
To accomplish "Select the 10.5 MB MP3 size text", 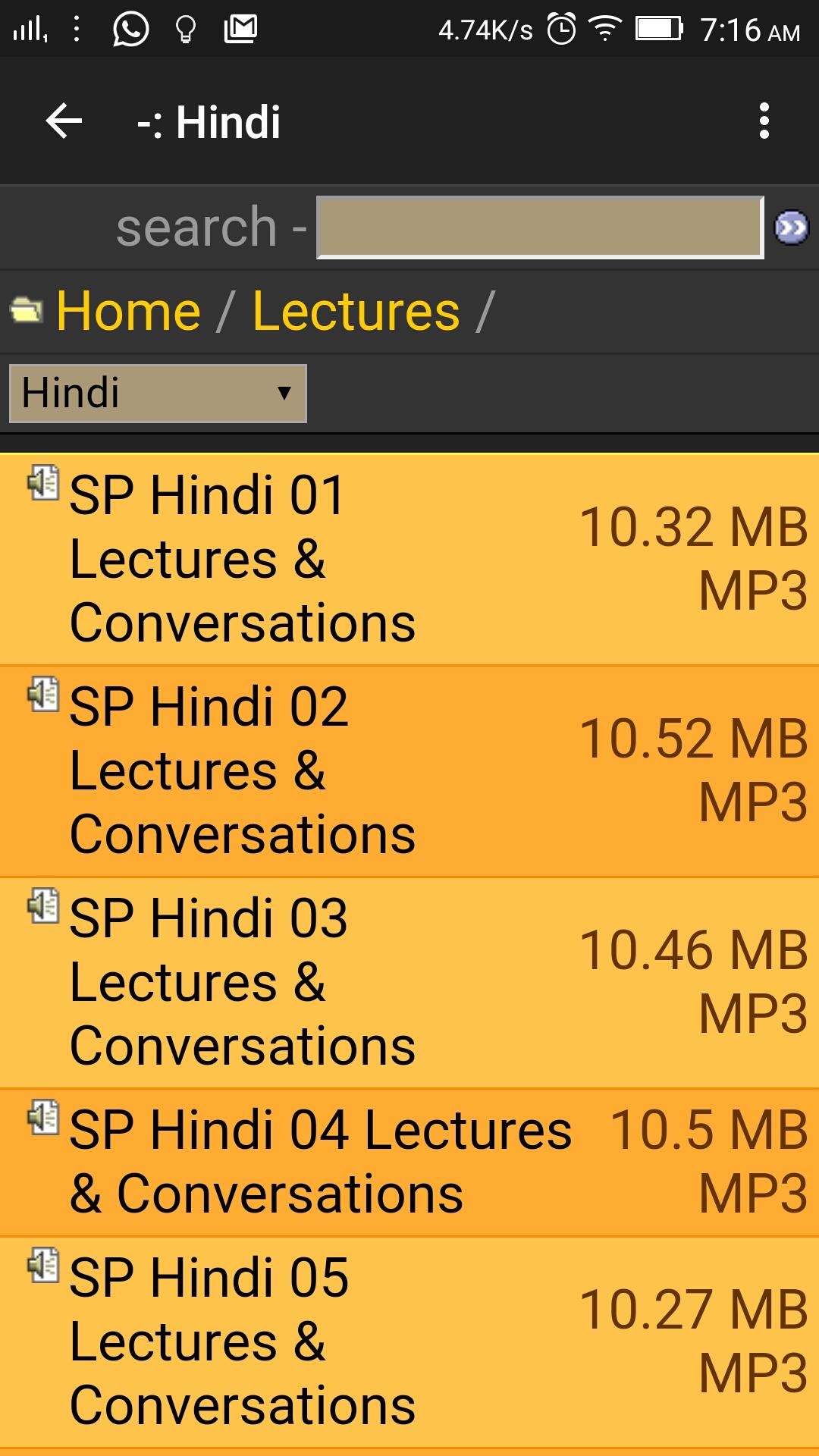I will click(x=709, y=1162).
